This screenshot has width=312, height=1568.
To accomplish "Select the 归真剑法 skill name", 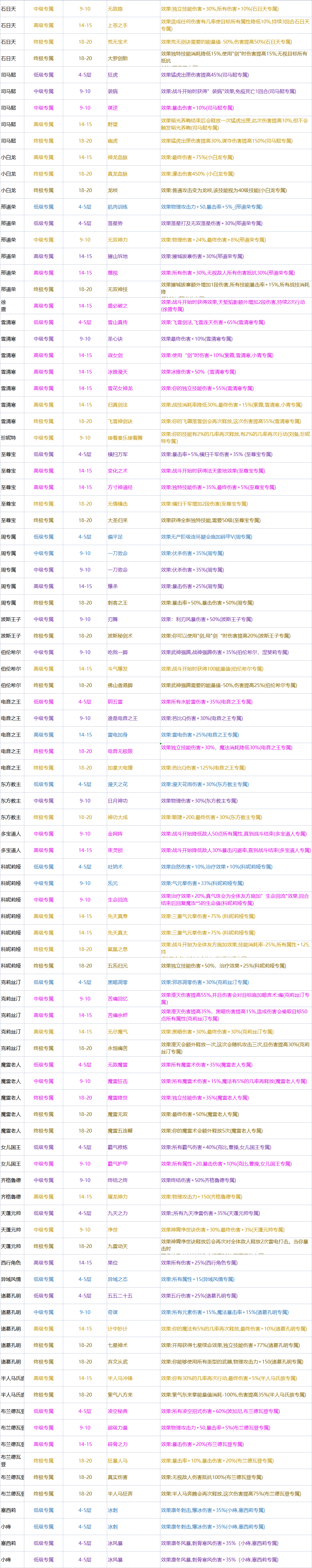I will click(x=118, y=405).
